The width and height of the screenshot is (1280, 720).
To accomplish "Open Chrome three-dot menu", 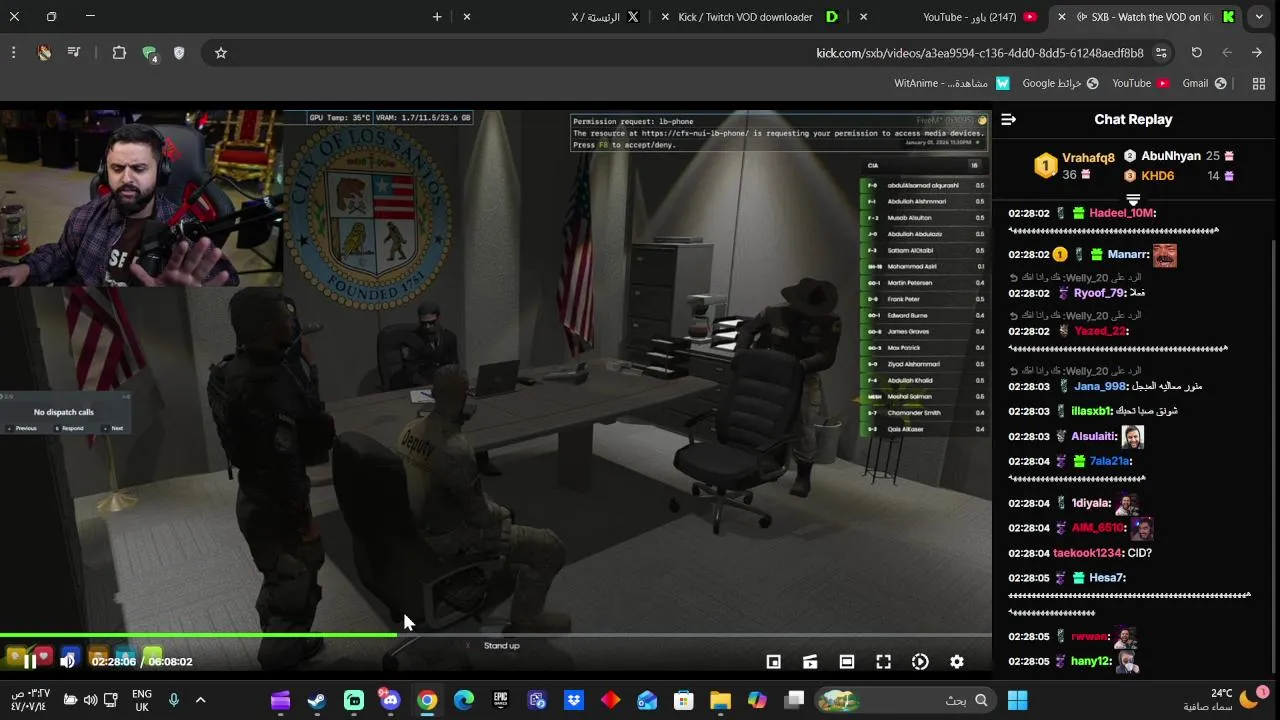I will 13,53.
